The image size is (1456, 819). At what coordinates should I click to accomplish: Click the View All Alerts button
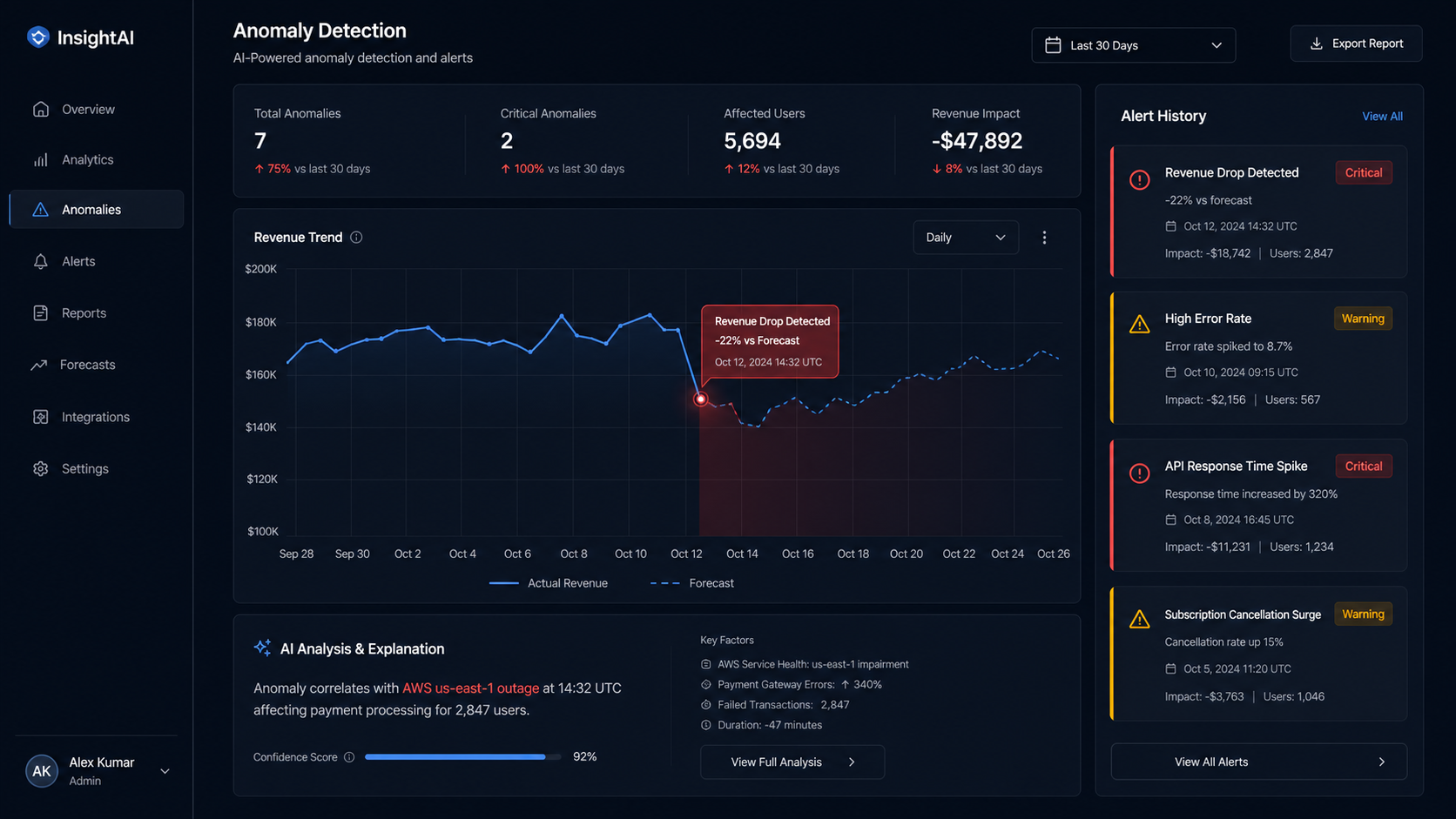click(x=1258, y=762)
